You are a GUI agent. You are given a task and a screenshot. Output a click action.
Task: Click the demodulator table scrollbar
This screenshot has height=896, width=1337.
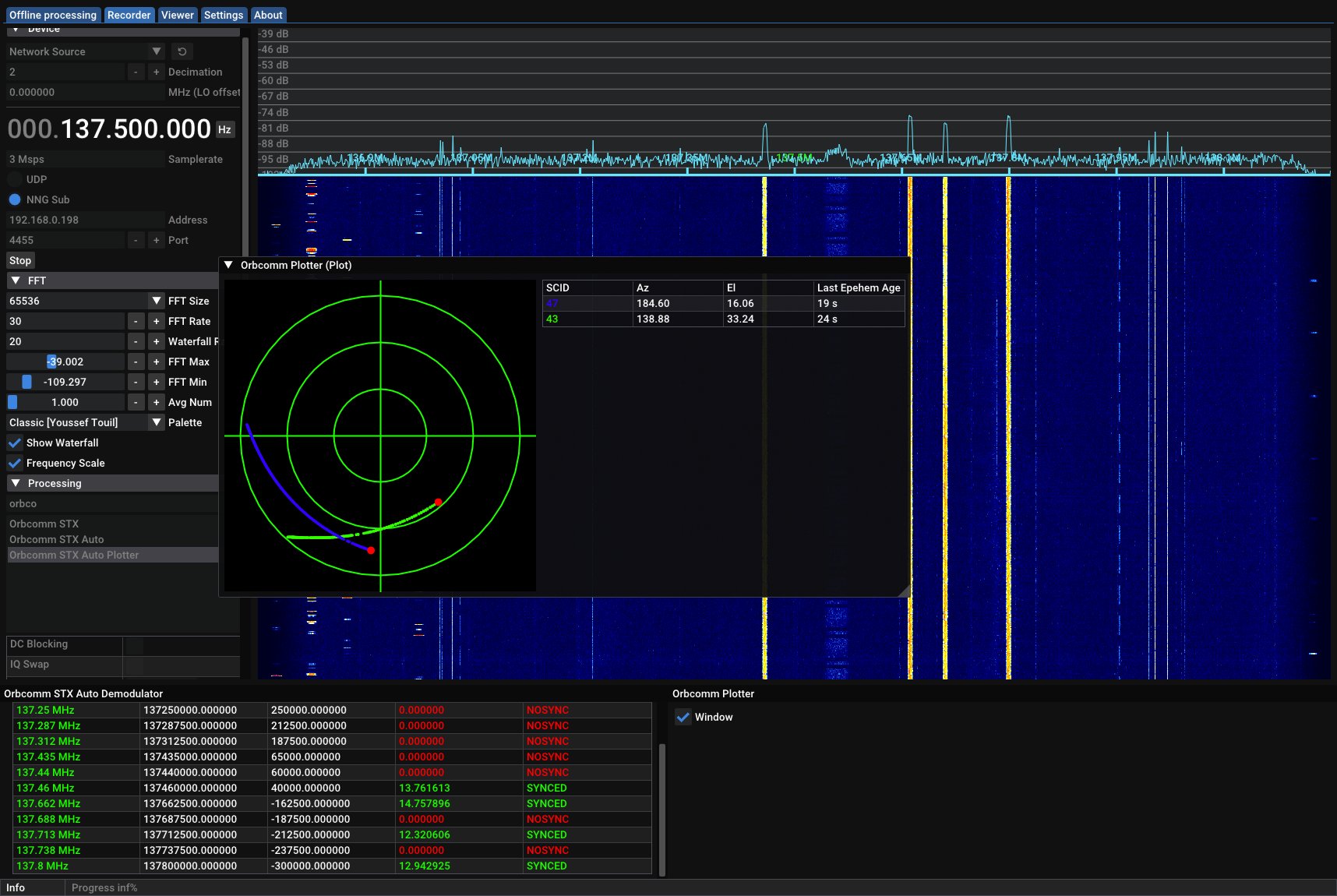(x=662, y=808)
